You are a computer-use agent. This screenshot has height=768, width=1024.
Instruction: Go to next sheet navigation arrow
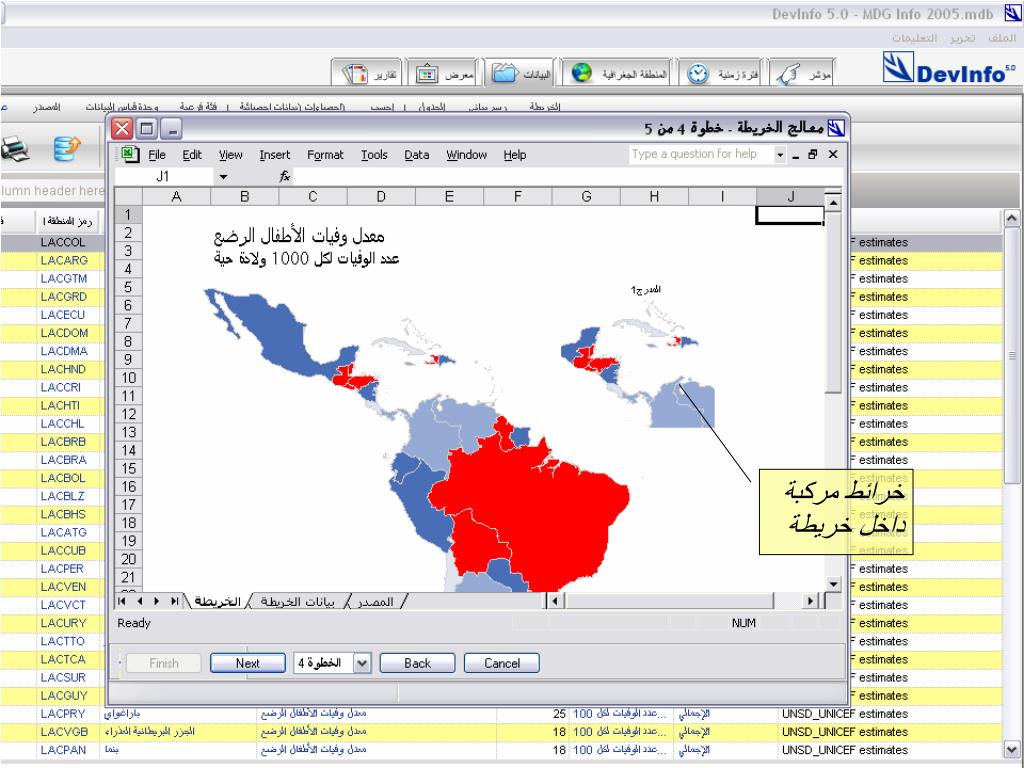156,601
